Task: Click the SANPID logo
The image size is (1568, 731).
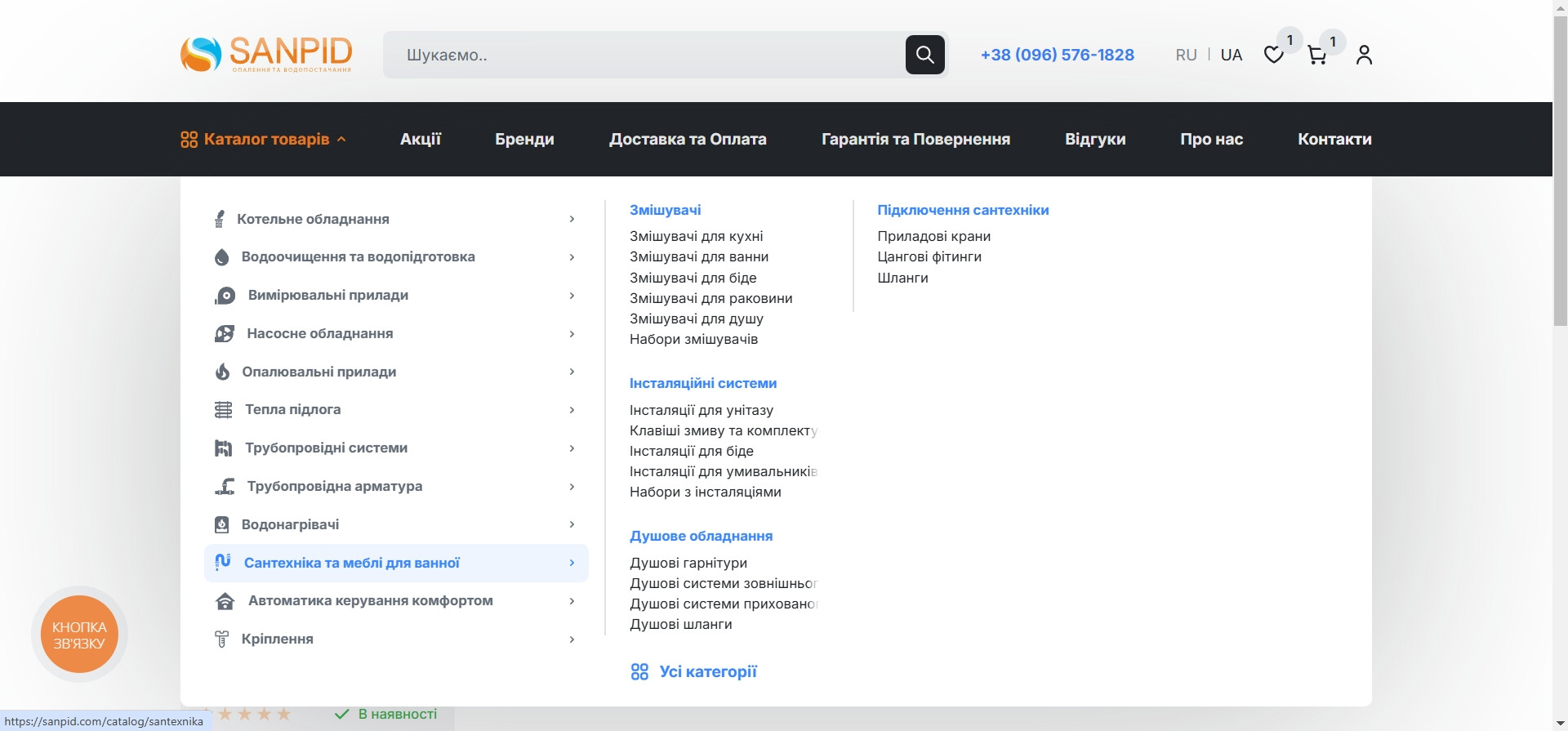Action: [266, 54]
